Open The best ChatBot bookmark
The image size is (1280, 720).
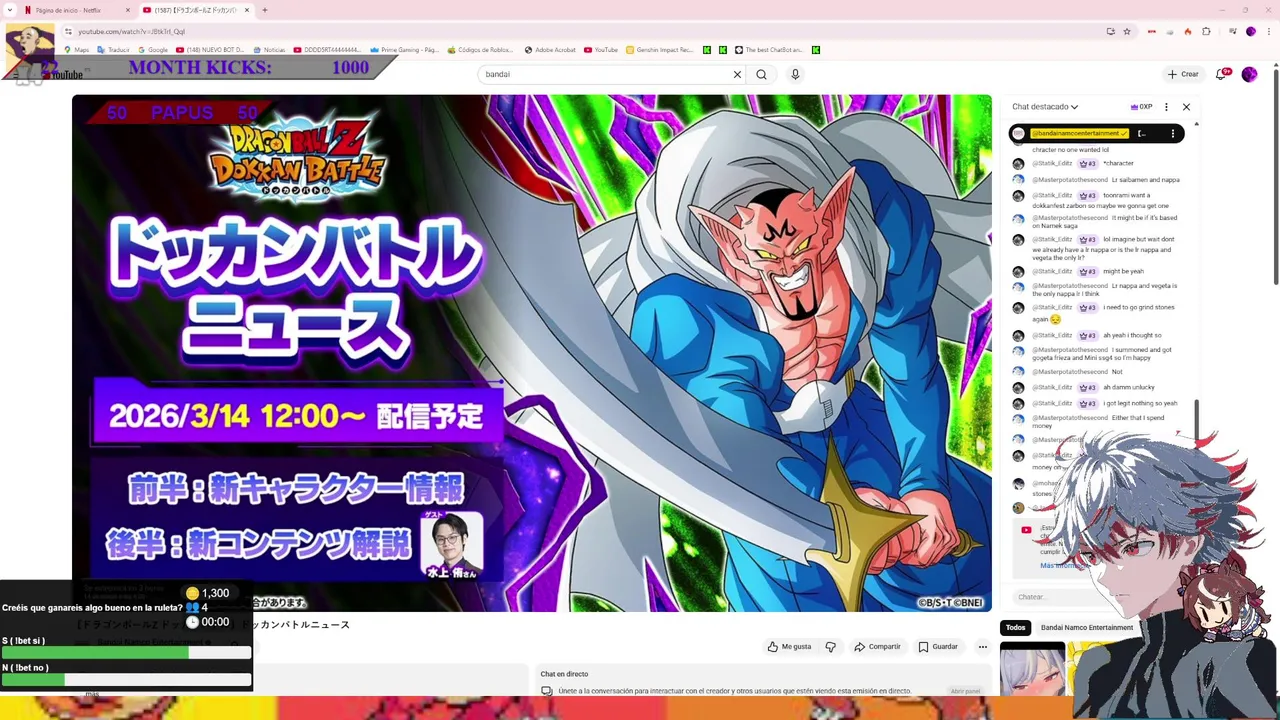(x=769, y=50)
